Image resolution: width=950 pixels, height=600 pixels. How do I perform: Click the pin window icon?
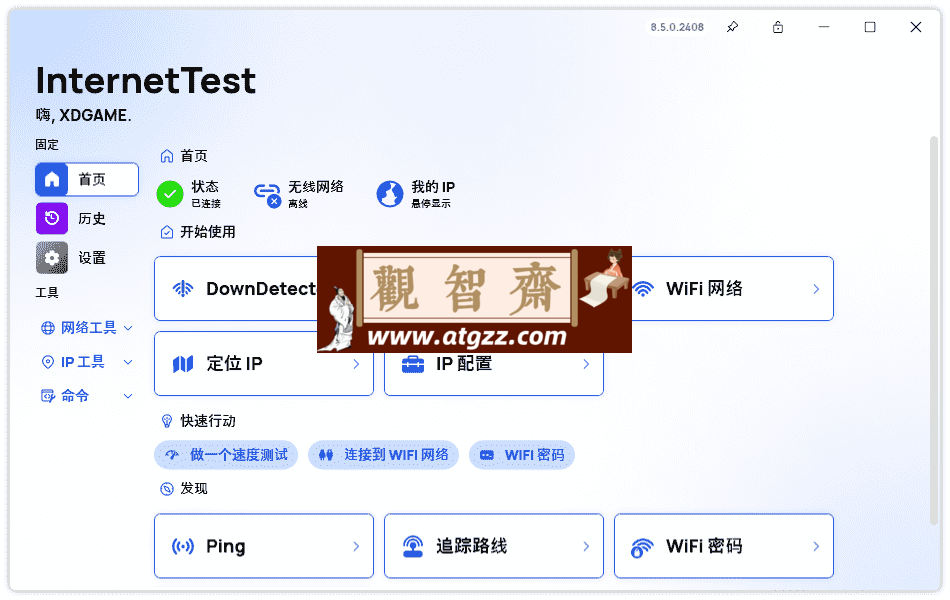tap(732, 27)
